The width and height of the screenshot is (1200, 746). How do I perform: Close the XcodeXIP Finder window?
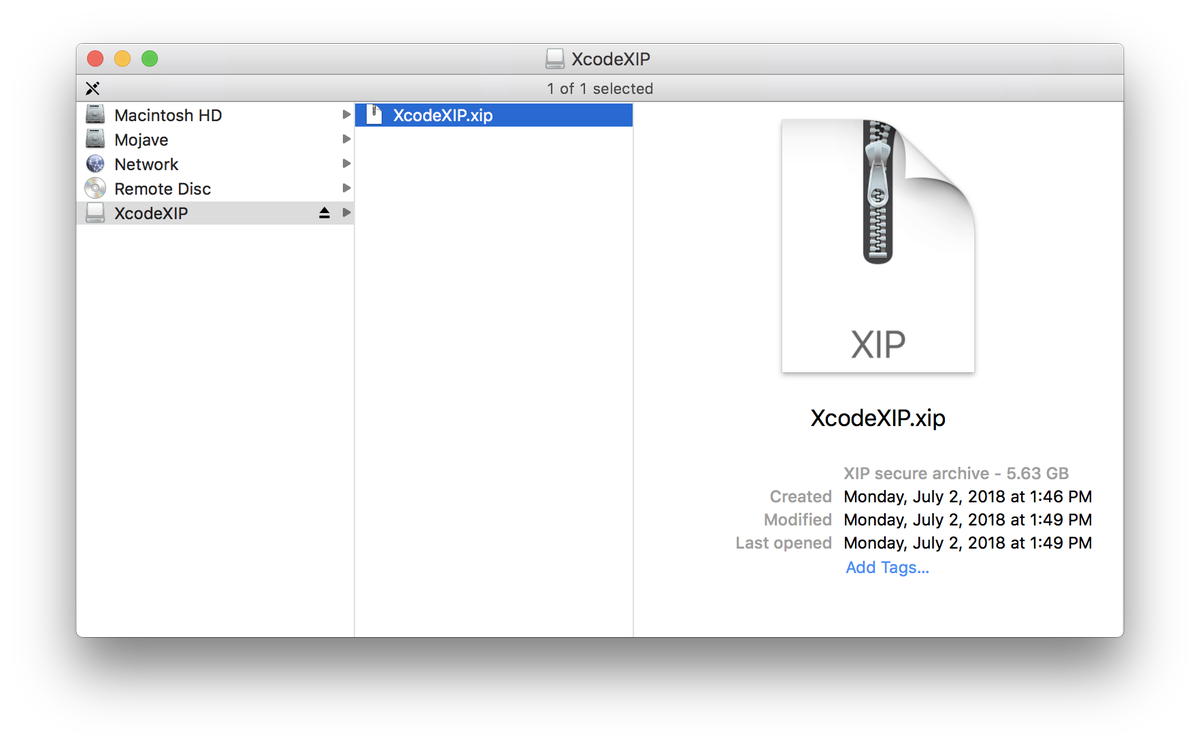pos(96,59)
